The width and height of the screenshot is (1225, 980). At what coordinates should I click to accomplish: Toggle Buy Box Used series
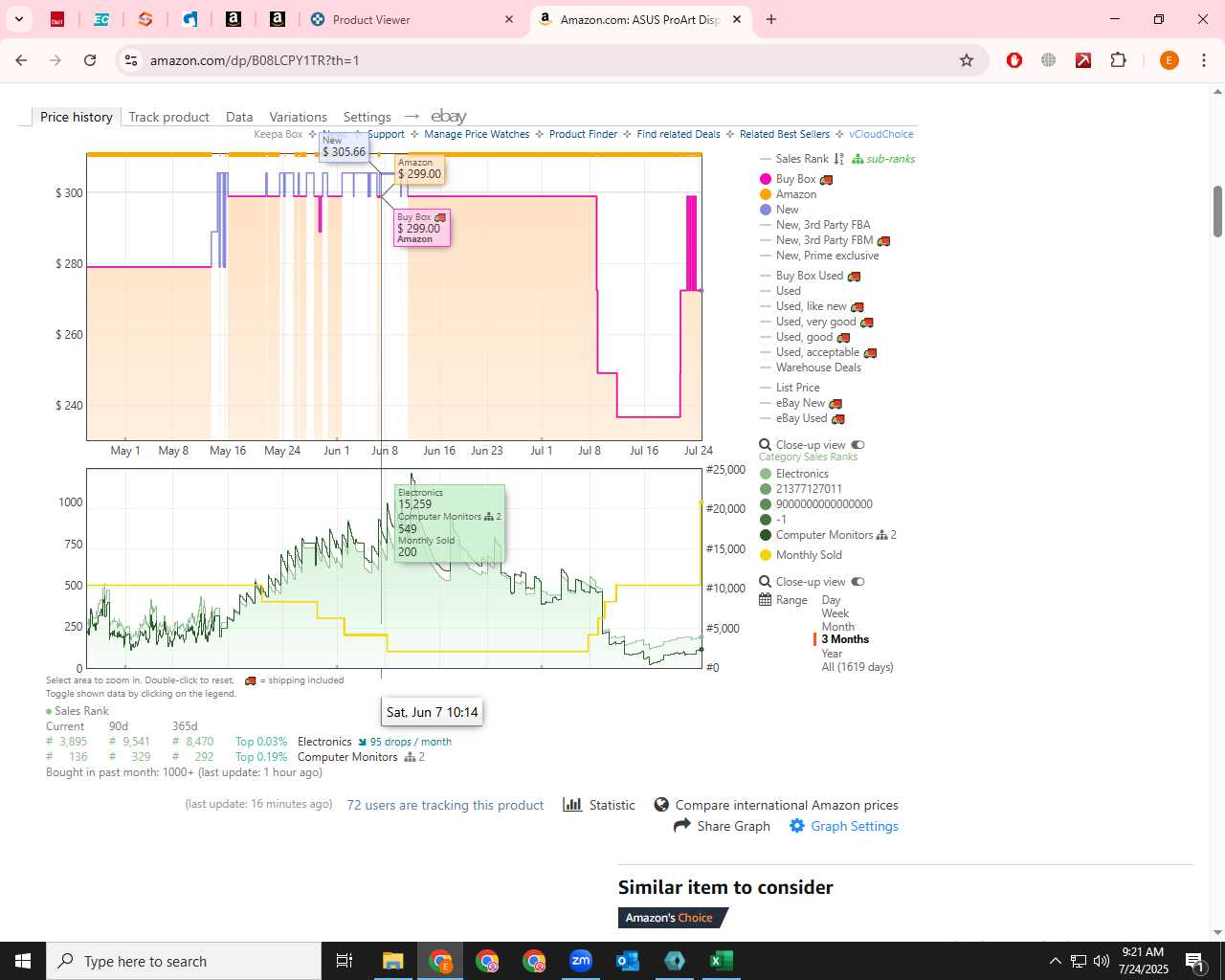810,276
